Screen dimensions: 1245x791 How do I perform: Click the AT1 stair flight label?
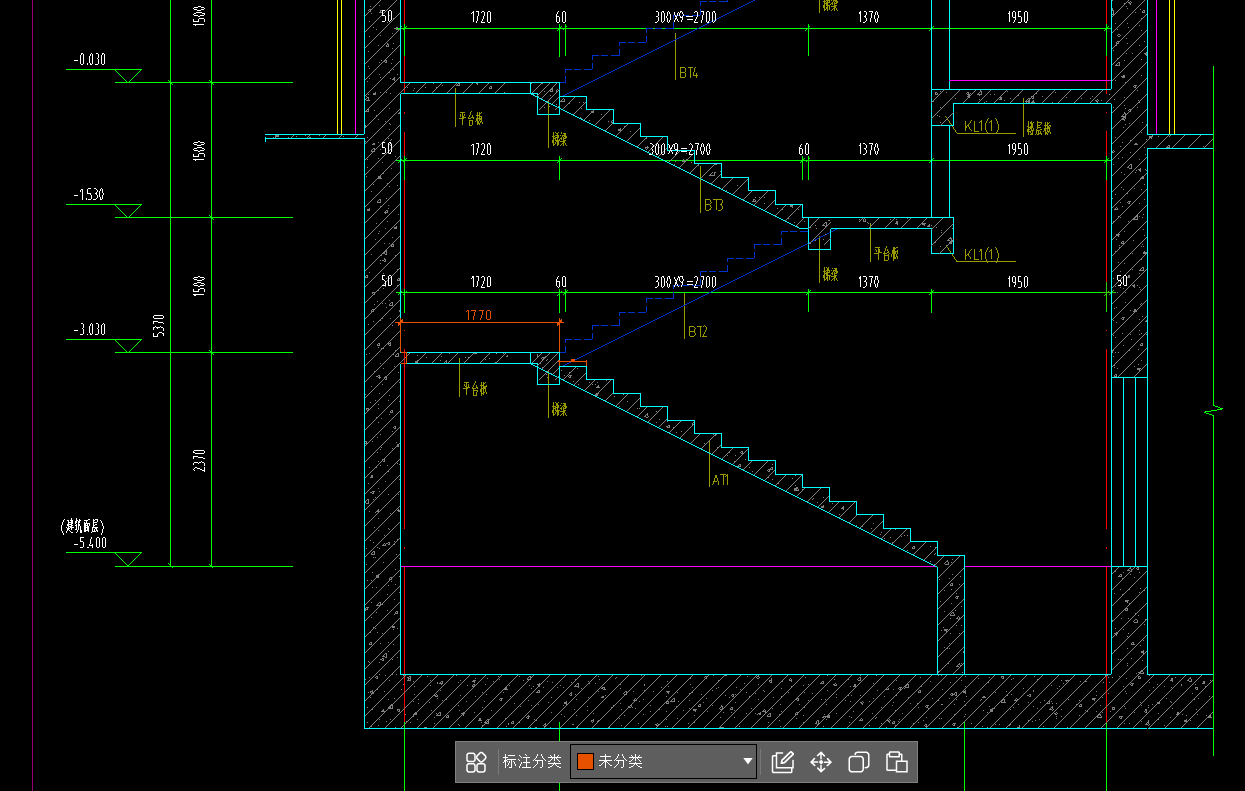720,480
